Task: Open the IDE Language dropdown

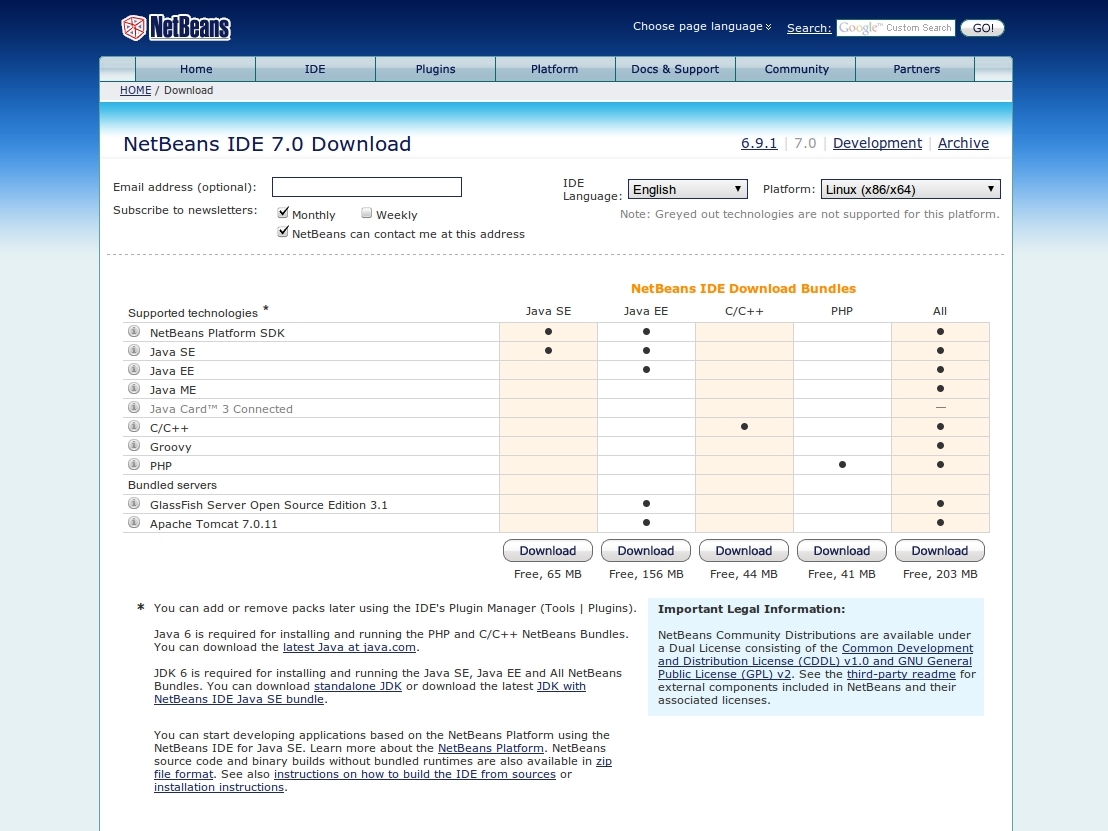Action: pos(688,189)
